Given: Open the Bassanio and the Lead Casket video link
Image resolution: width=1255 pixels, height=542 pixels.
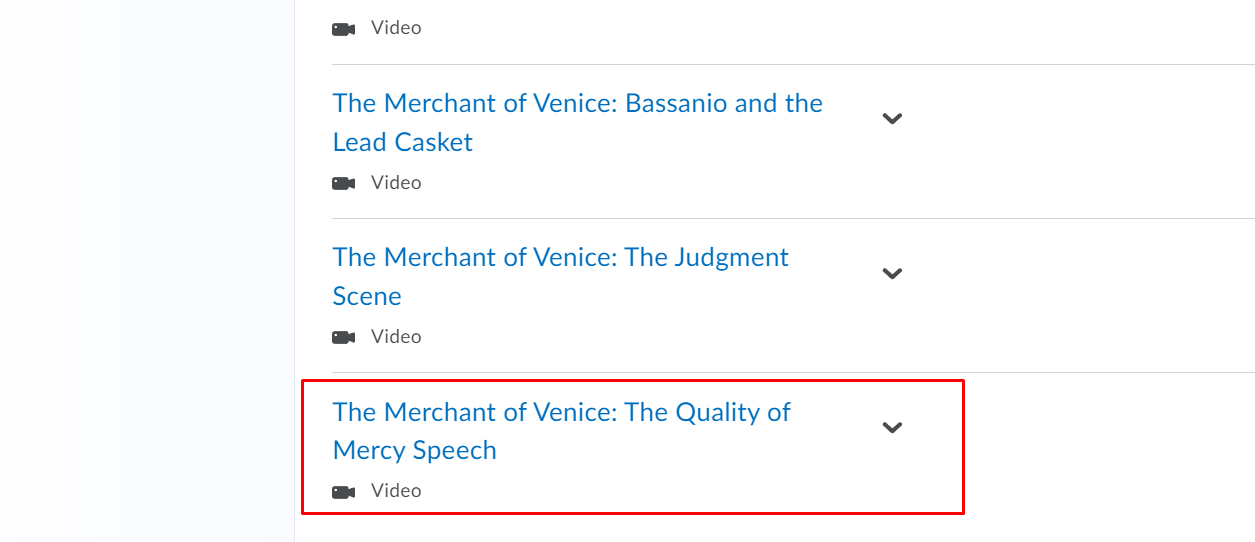Looking at the screenshot, I should click(578, 122).
